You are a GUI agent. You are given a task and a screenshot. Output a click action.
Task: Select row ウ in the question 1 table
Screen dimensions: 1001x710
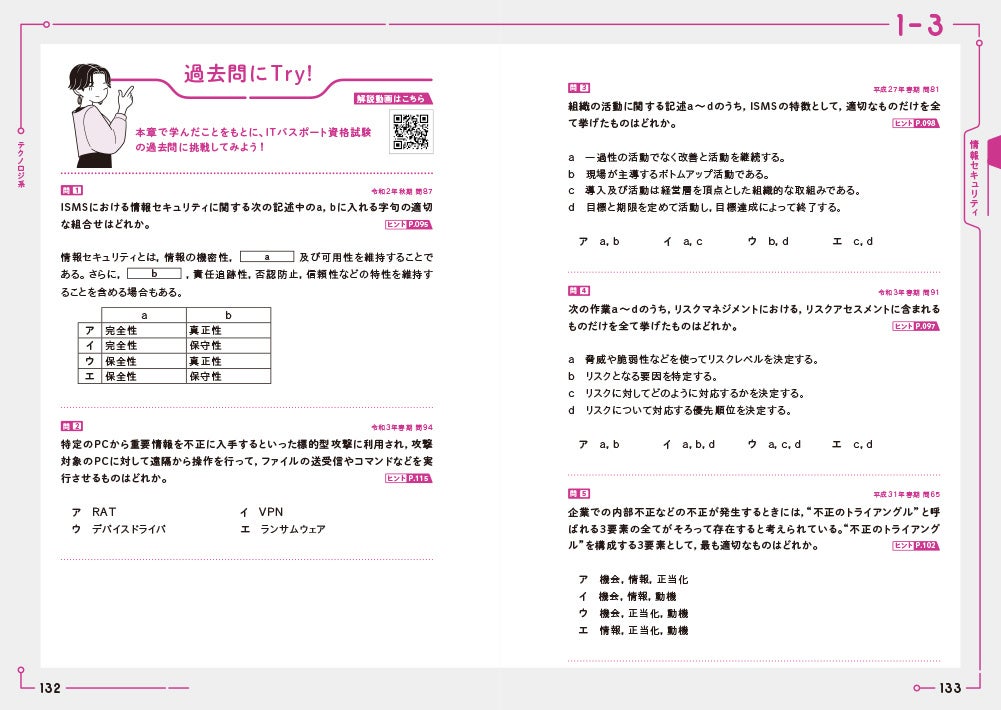pyautogui.click(x=174, y=361)
